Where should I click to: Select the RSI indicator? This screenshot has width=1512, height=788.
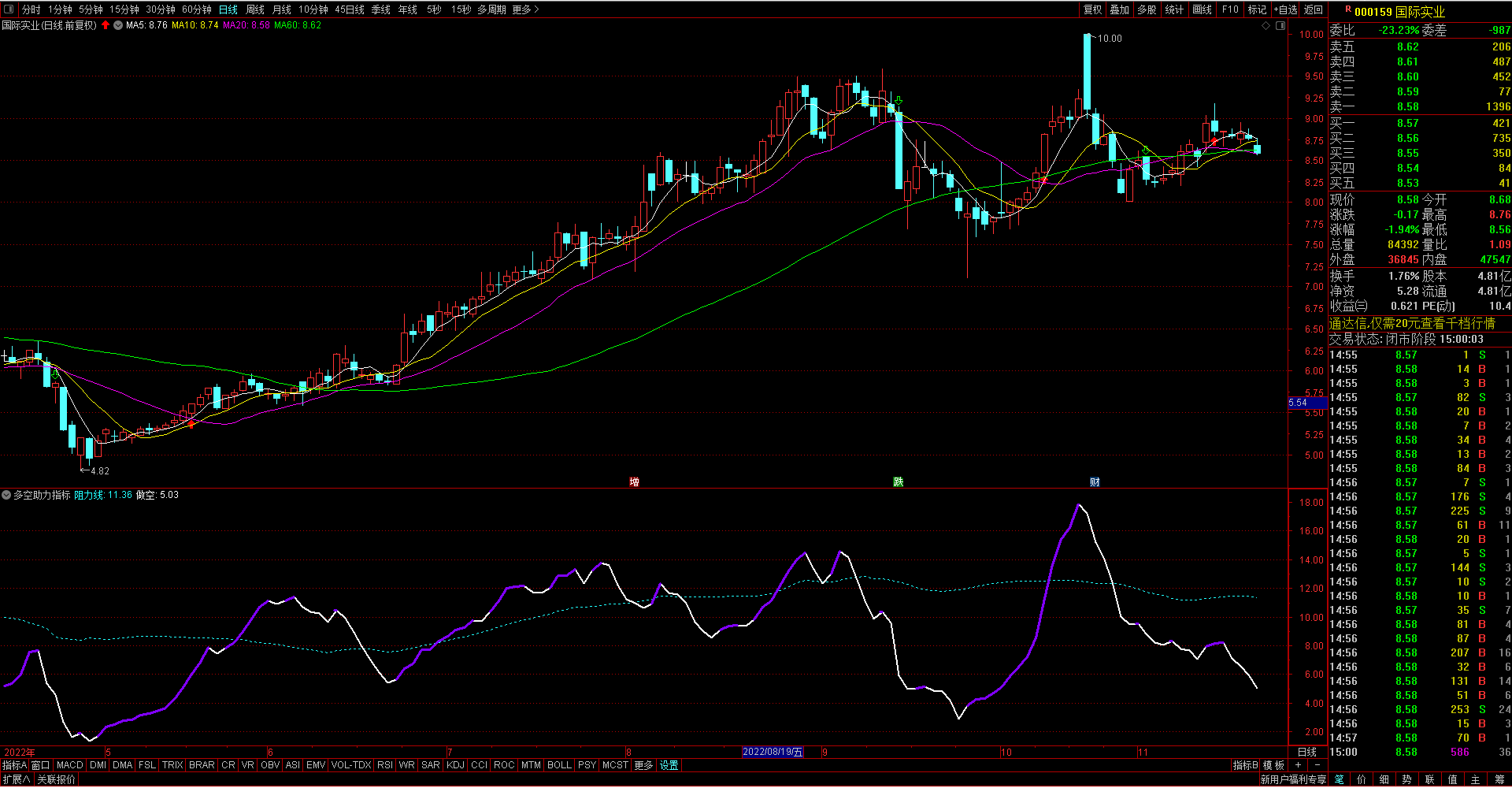click(x=385, y=765)
